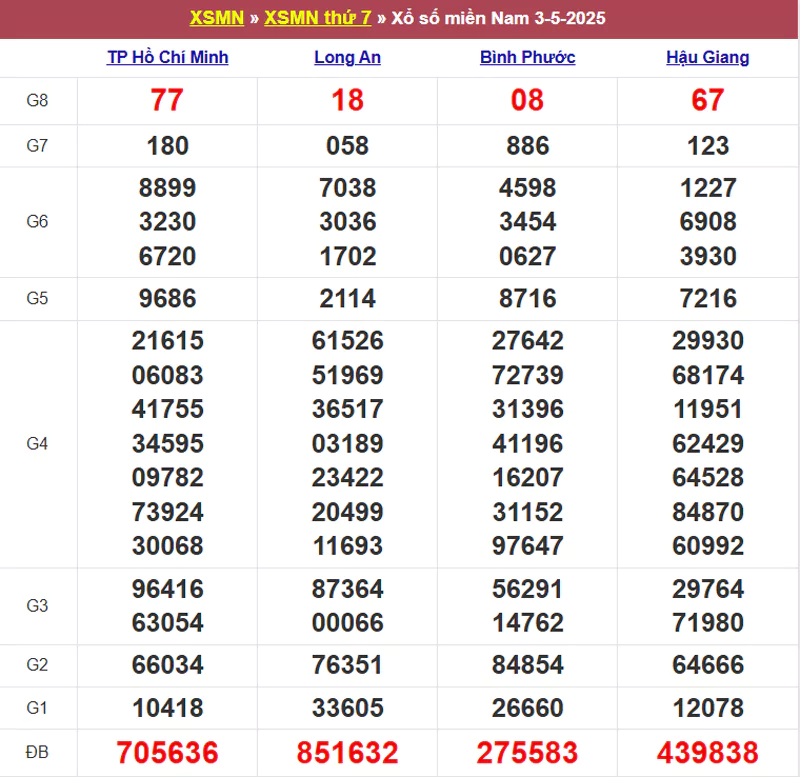The width and height of the screenshot is (800, 777).
Task: Click G4 number 73924
Action: 168,512
